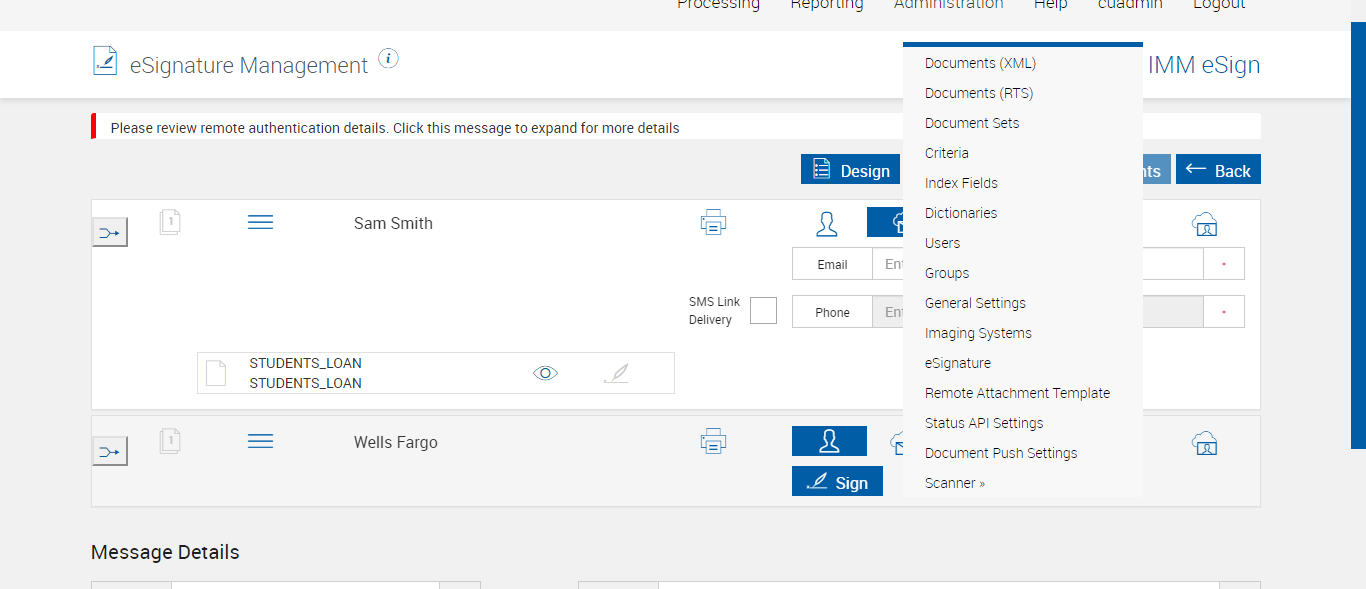Toggle the STUDENTS_LOAN document preview eye
1366x589 pixels.
pos(545,373)
